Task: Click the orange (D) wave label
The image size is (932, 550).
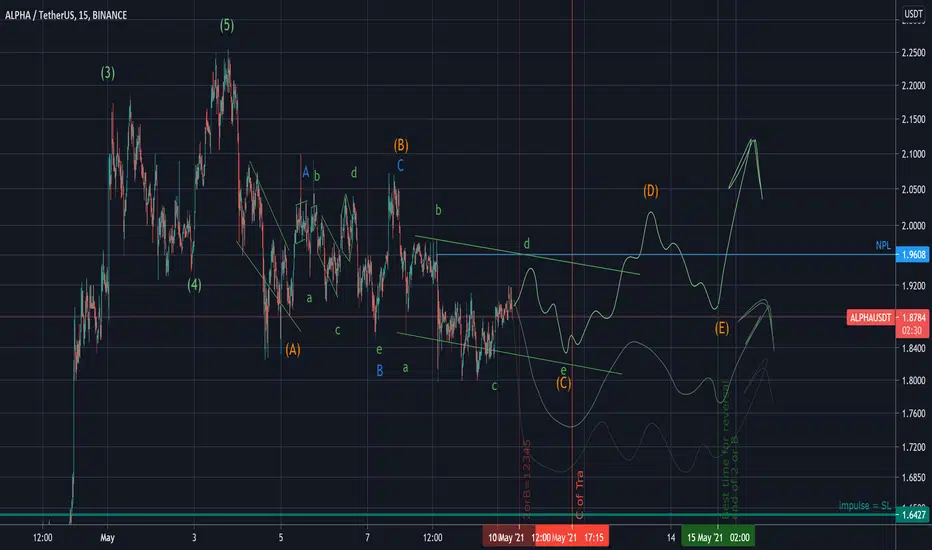Action: (651, 191)
